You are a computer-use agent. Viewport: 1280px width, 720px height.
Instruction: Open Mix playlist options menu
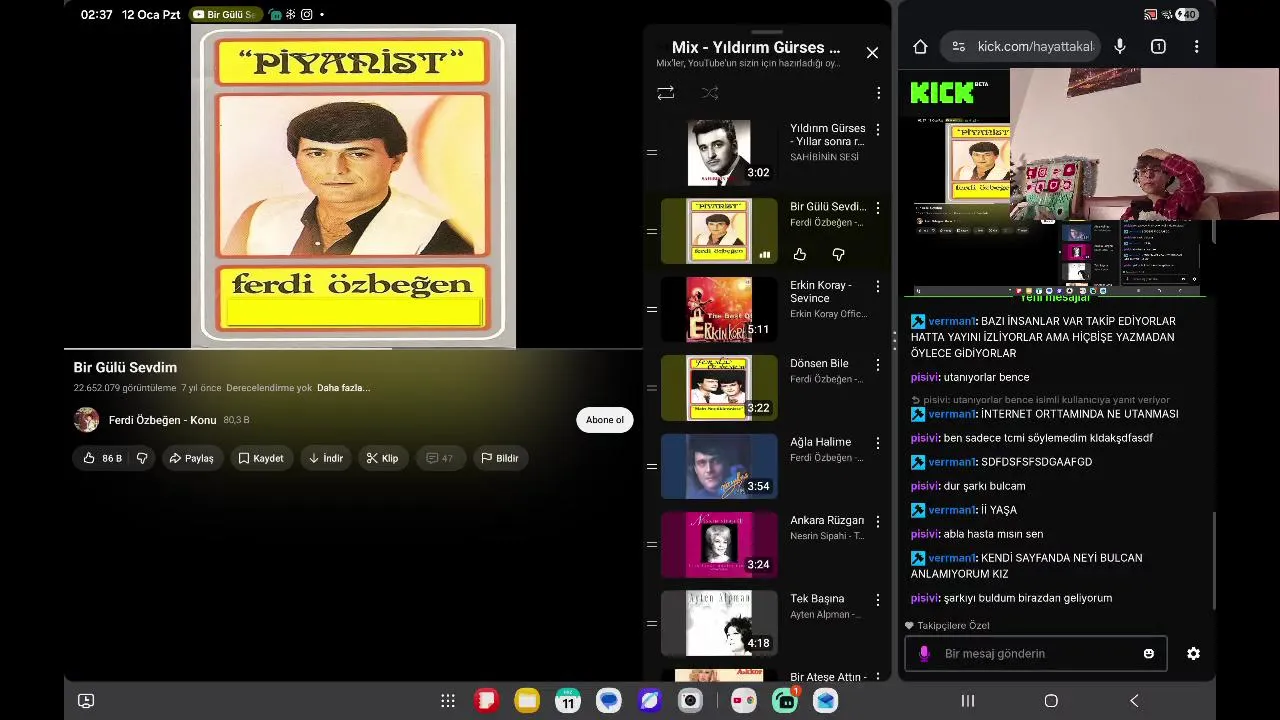click(878, 93)
